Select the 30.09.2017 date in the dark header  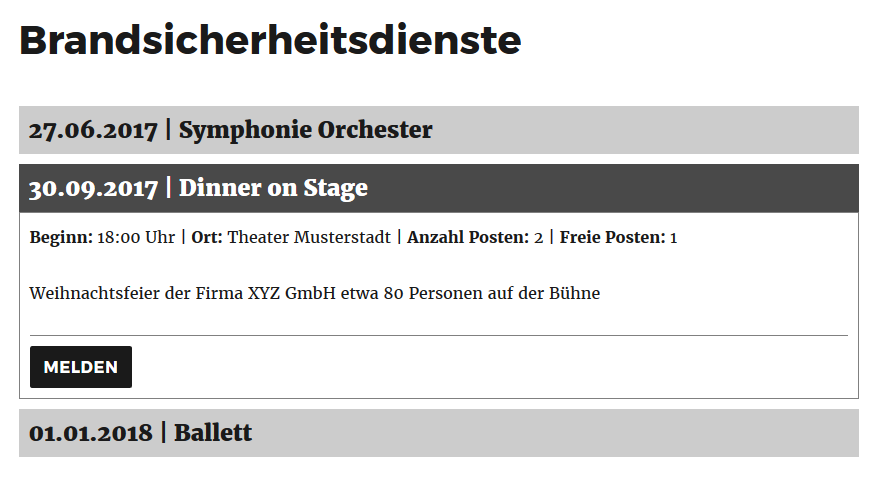pos(93,188)
